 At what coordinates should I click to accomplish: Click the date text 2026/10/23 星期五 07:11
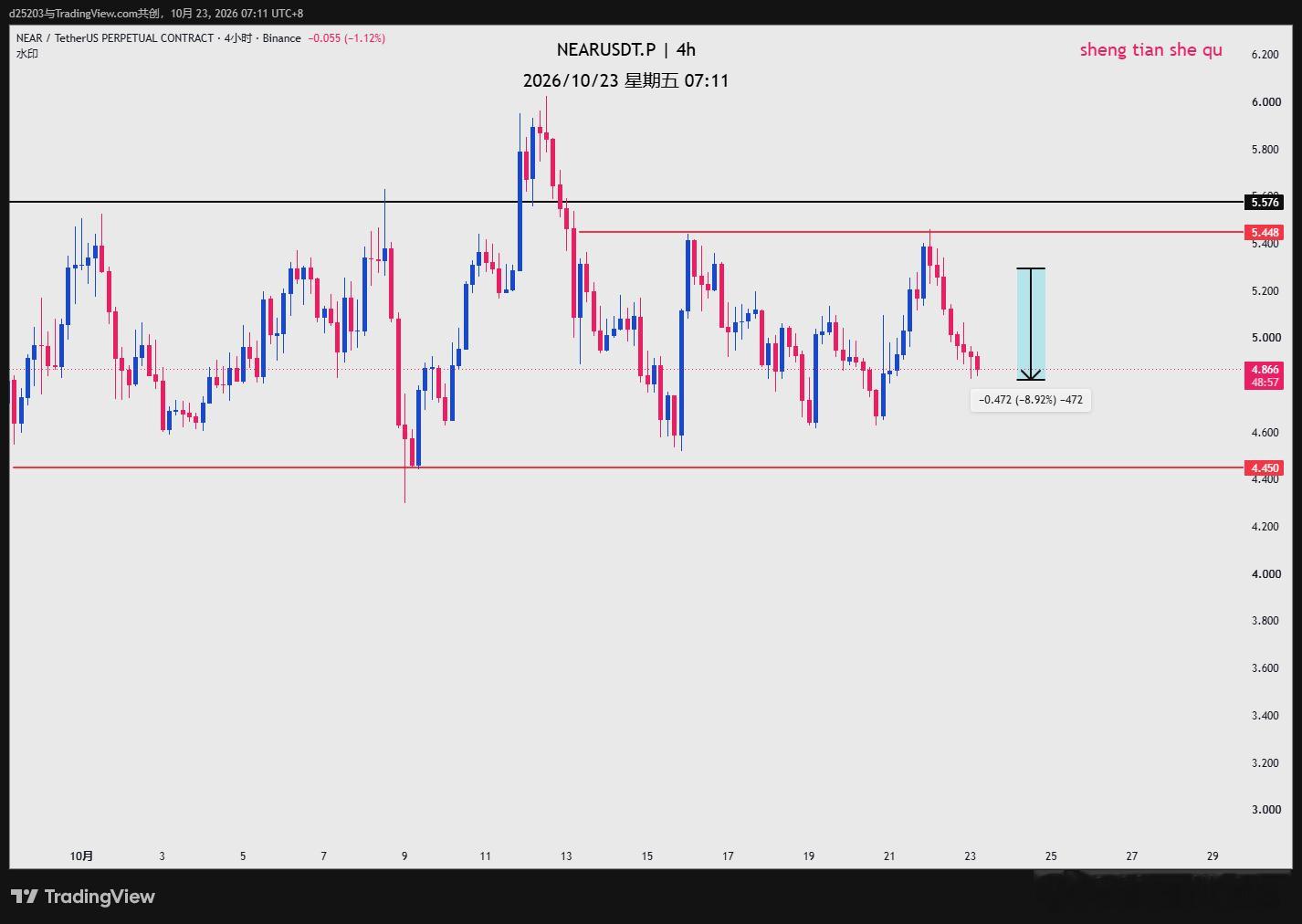(x=626, y=80)
